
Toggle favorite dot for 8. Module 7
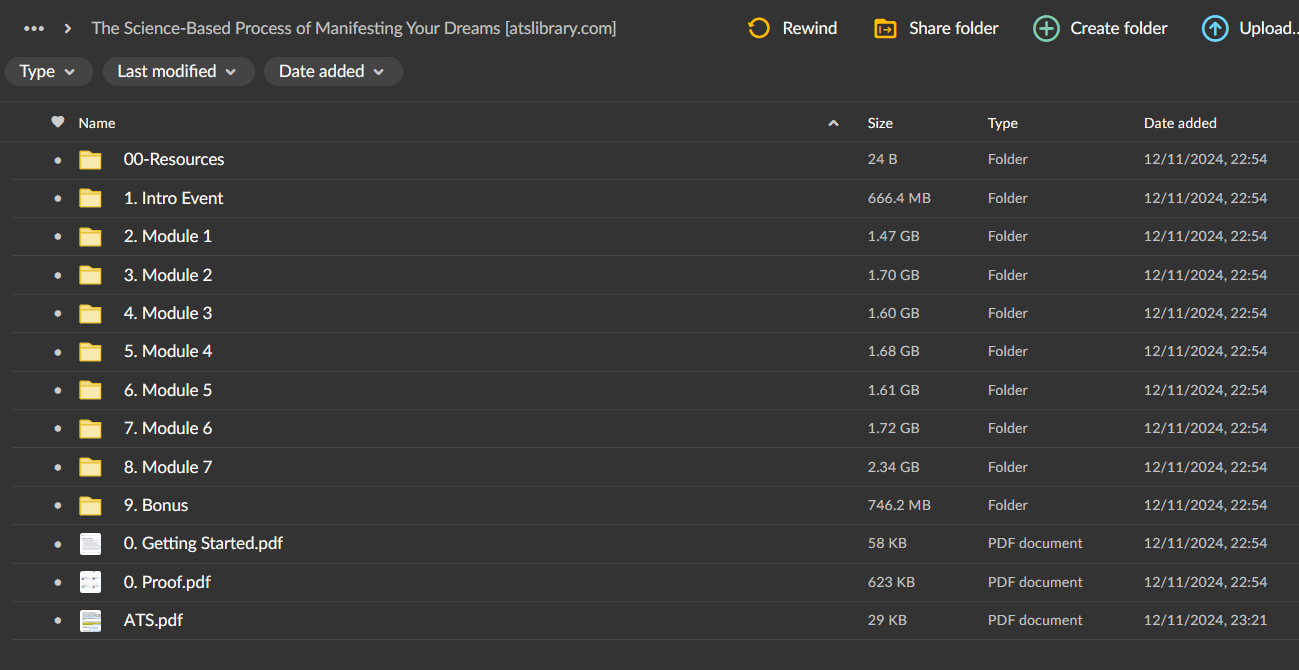click(58, 468)
